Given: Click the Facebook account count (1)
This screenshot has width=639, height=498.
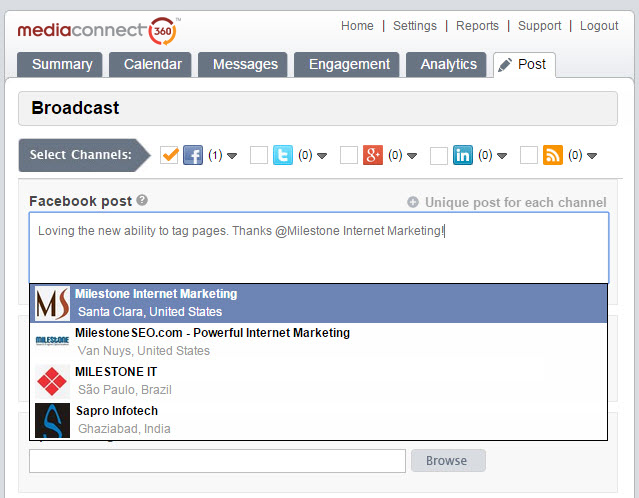Looking at the screenshot, I should [x=215, y=155].
